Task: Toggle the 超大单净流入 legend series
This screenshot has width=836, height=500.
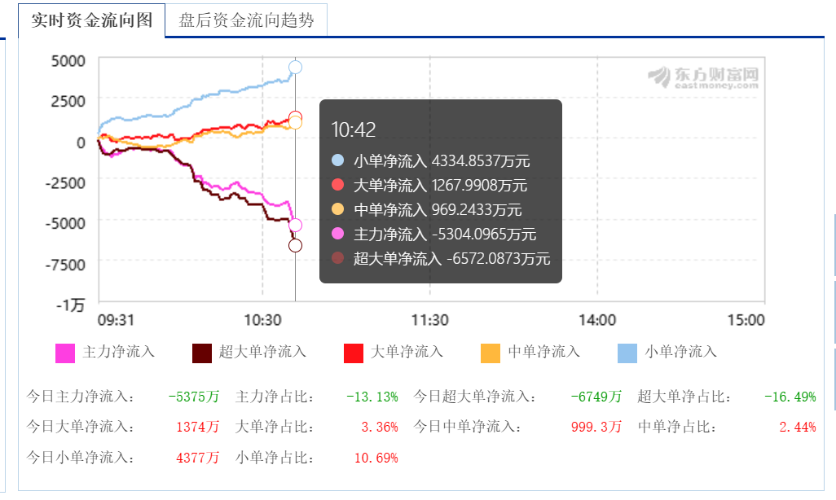Action: (x=202, y=353)
